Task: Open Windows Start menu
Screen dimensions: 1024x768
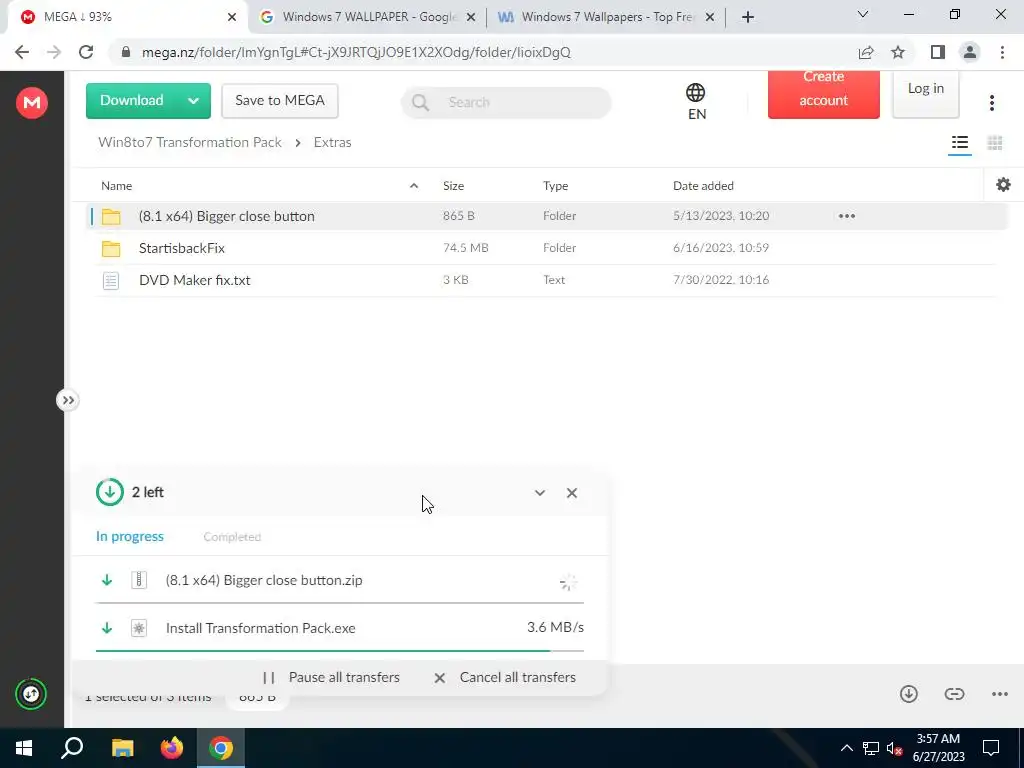Action: coord(24,748)
